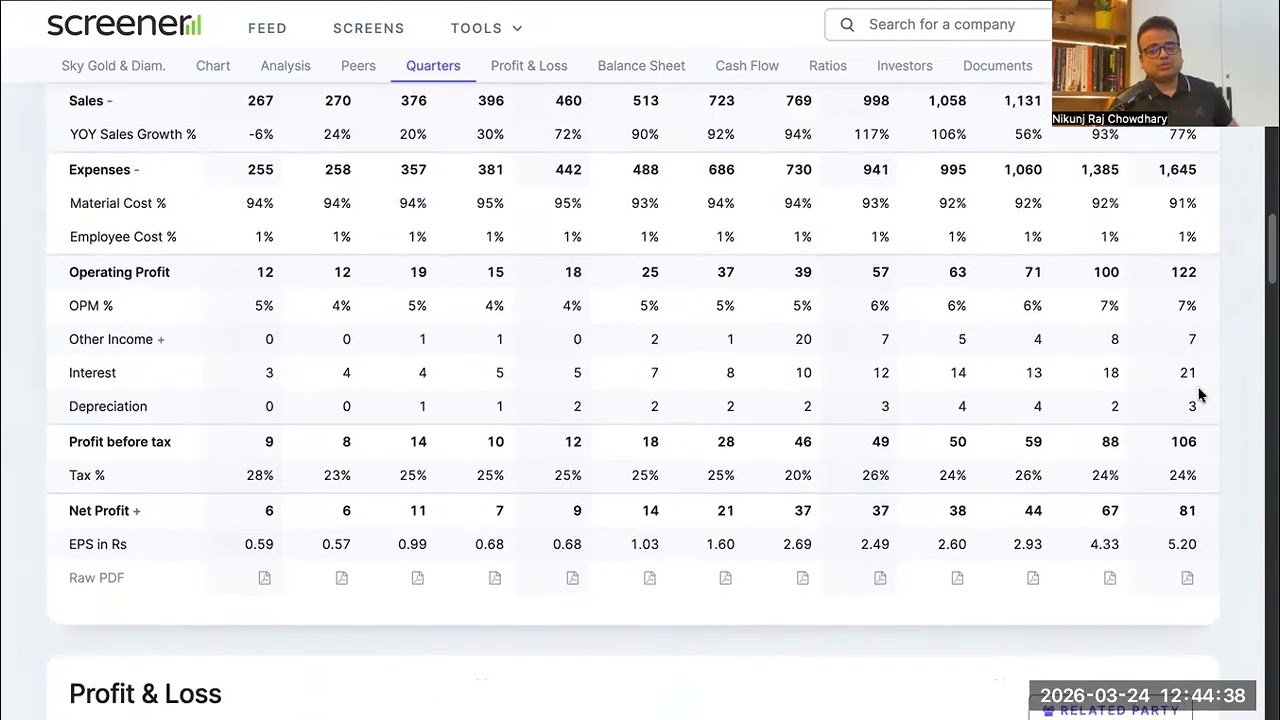Click the Depreciation row label
The width and height of the screenshot is (1280, 720).
108,407
